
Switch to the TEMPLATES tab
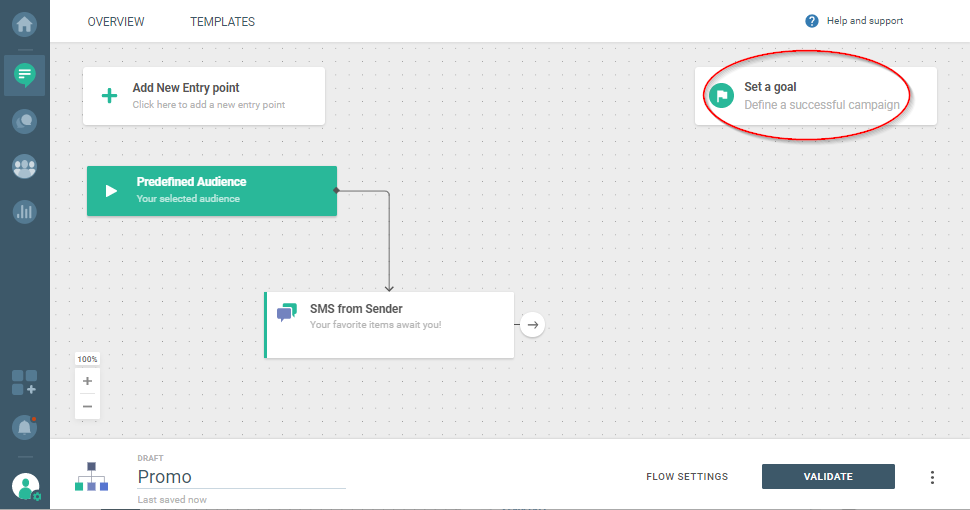(x=222, y=22)
